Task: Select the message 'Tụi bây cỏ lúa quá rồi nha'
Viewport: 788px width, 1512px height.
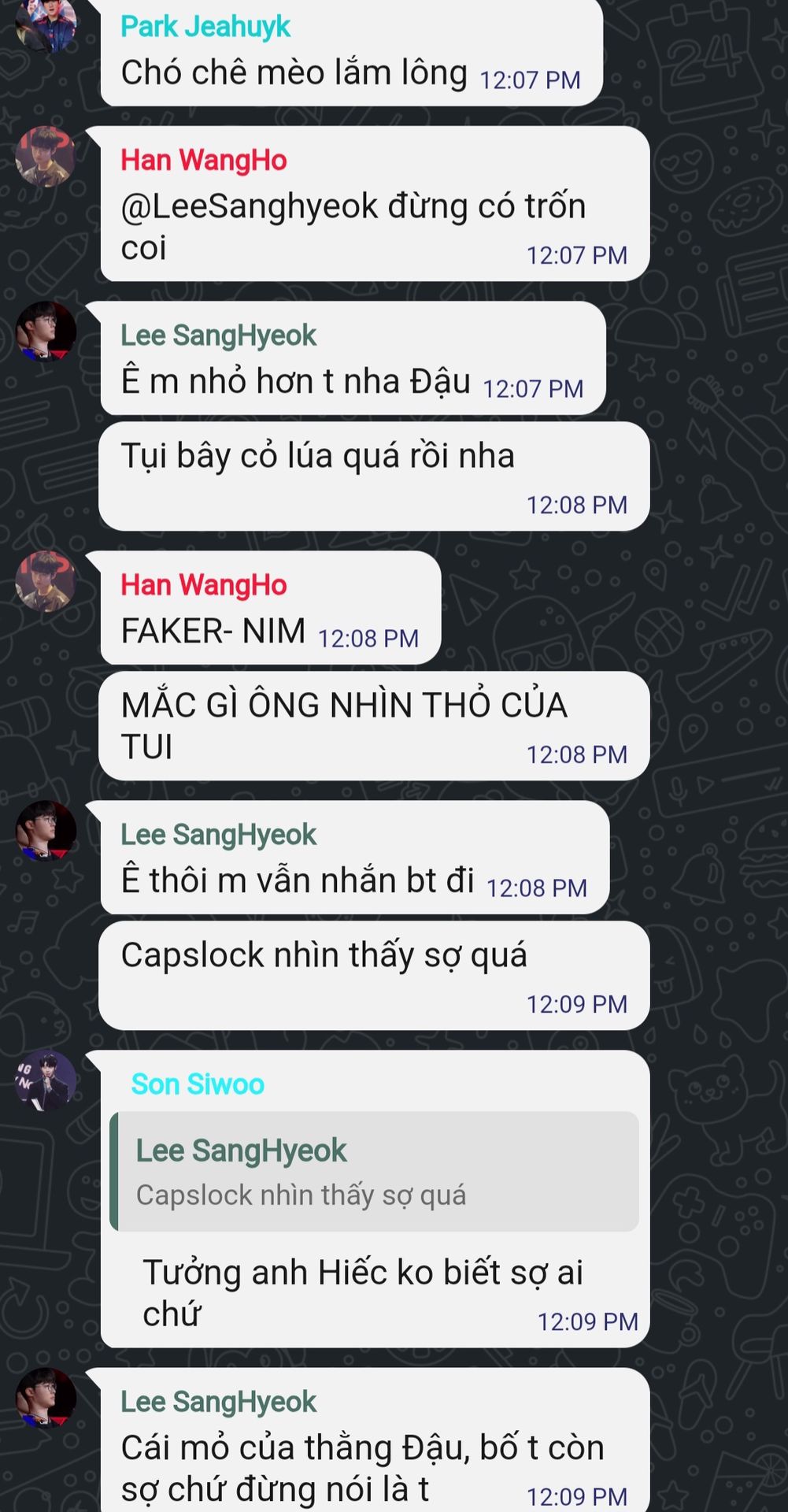Action: (x=374, y=476)
